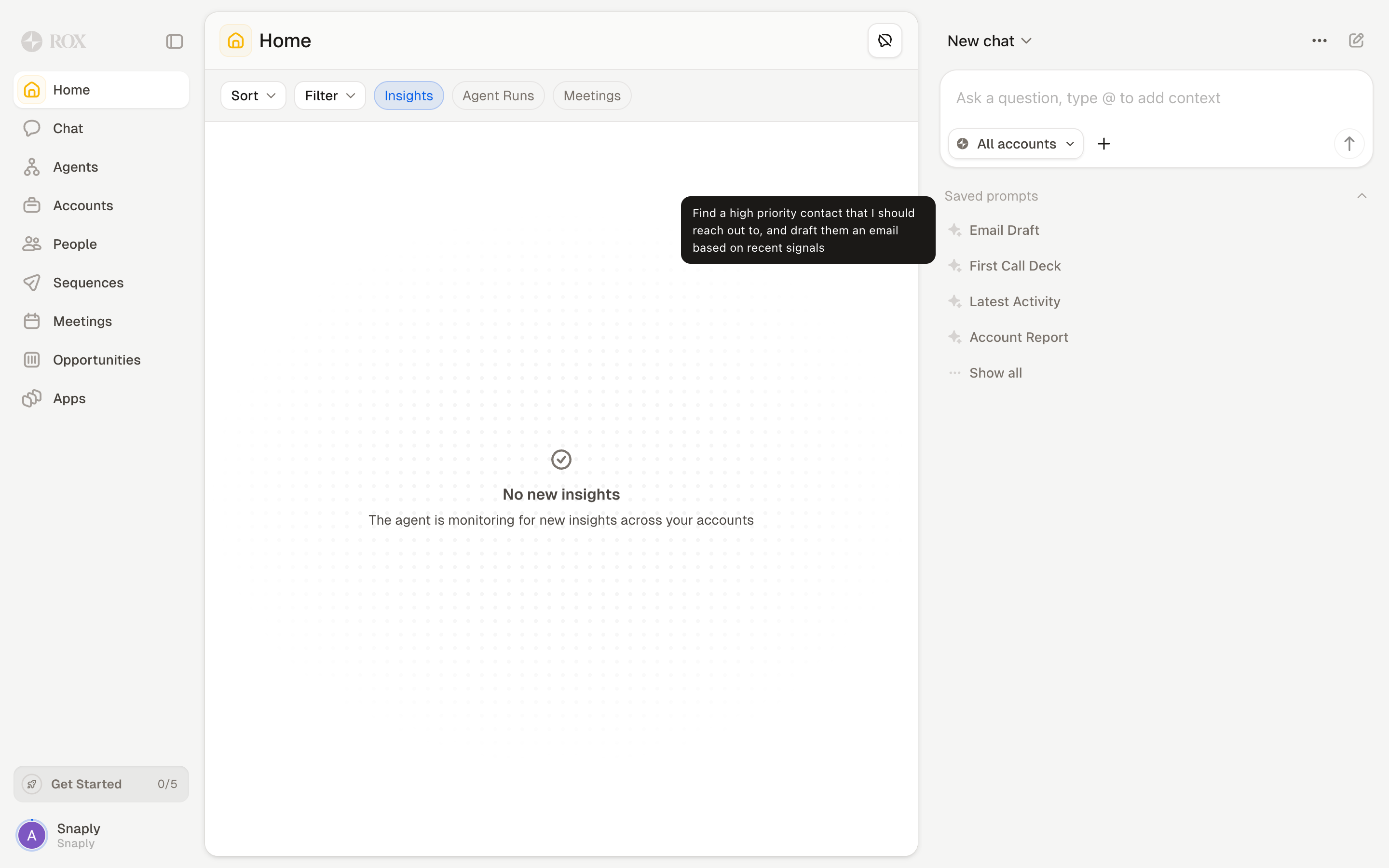Viewport: 1389px width, 868px height.
Task: Click the sparkle icon beside First Call Deck
Action: [x=955, y=266]
